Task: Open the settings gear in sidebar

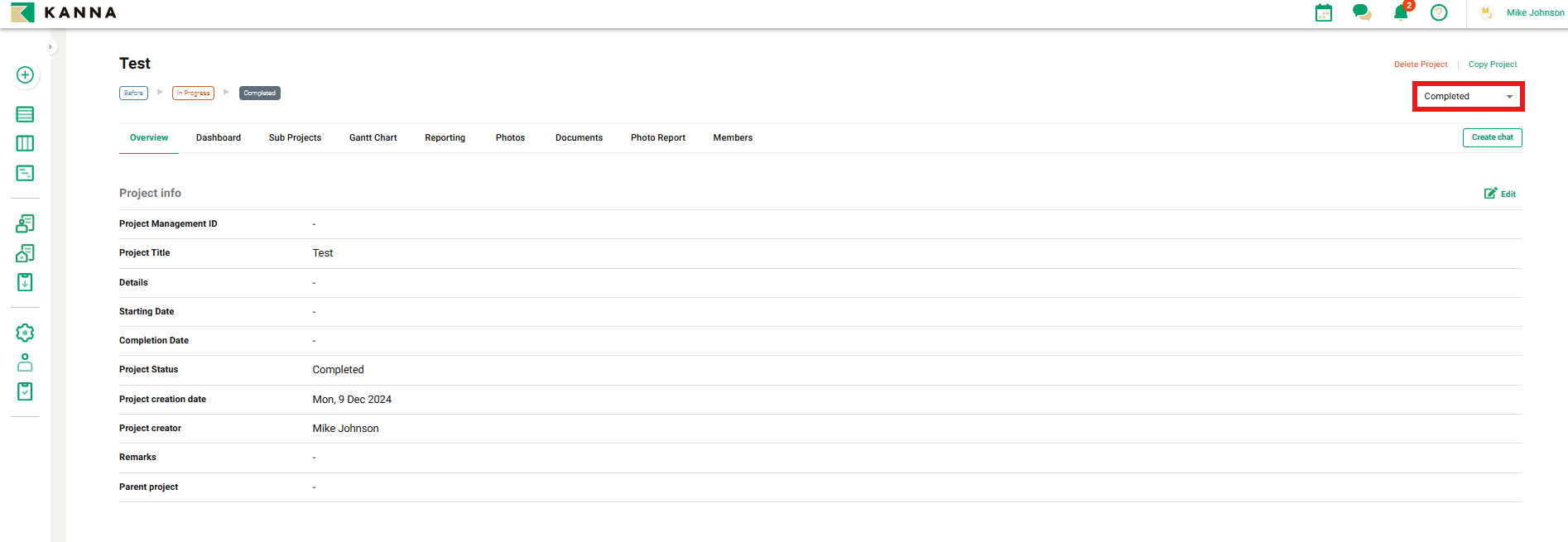Action: point(25,333)
